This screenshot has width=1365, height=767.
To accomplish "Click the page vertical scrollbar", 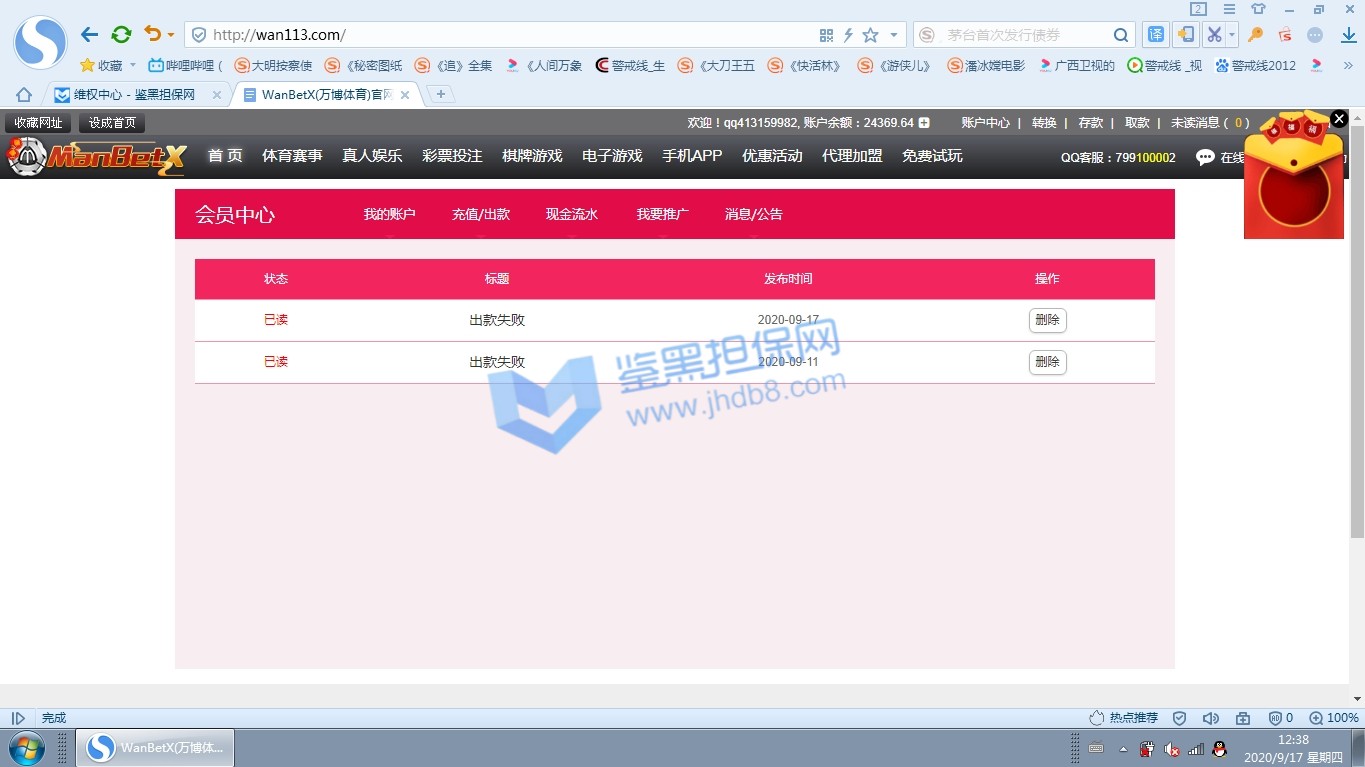I will (1357, 330).
